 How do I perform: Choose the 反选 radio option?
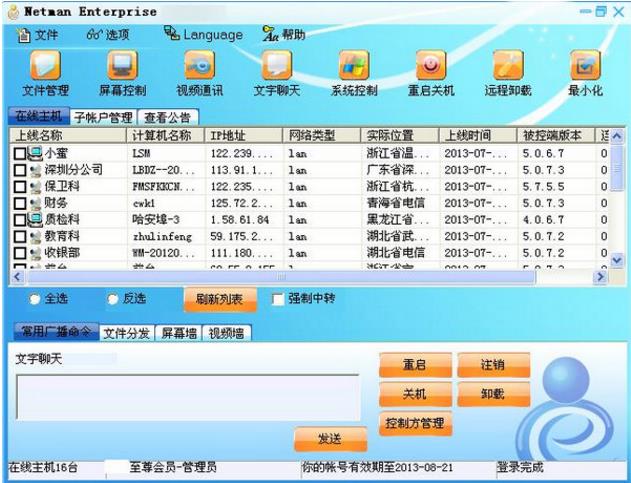[x=113, y=299]
